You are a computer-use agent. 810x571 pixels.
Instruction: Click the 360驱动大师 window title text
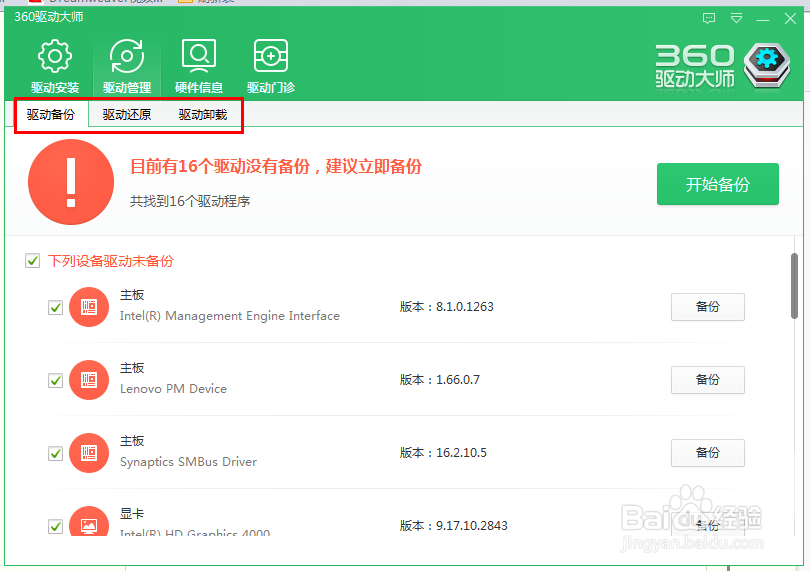point(49,17)
